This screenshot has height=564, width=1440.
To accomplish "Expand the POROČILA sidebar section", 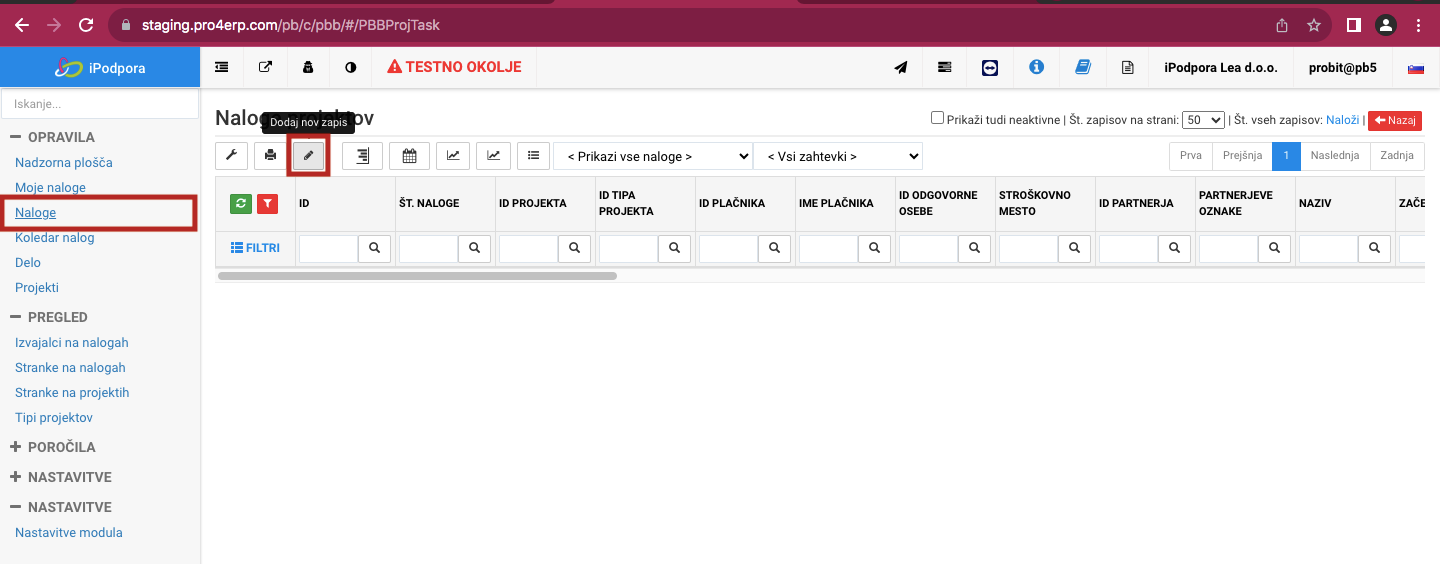I will click(53, 447).
